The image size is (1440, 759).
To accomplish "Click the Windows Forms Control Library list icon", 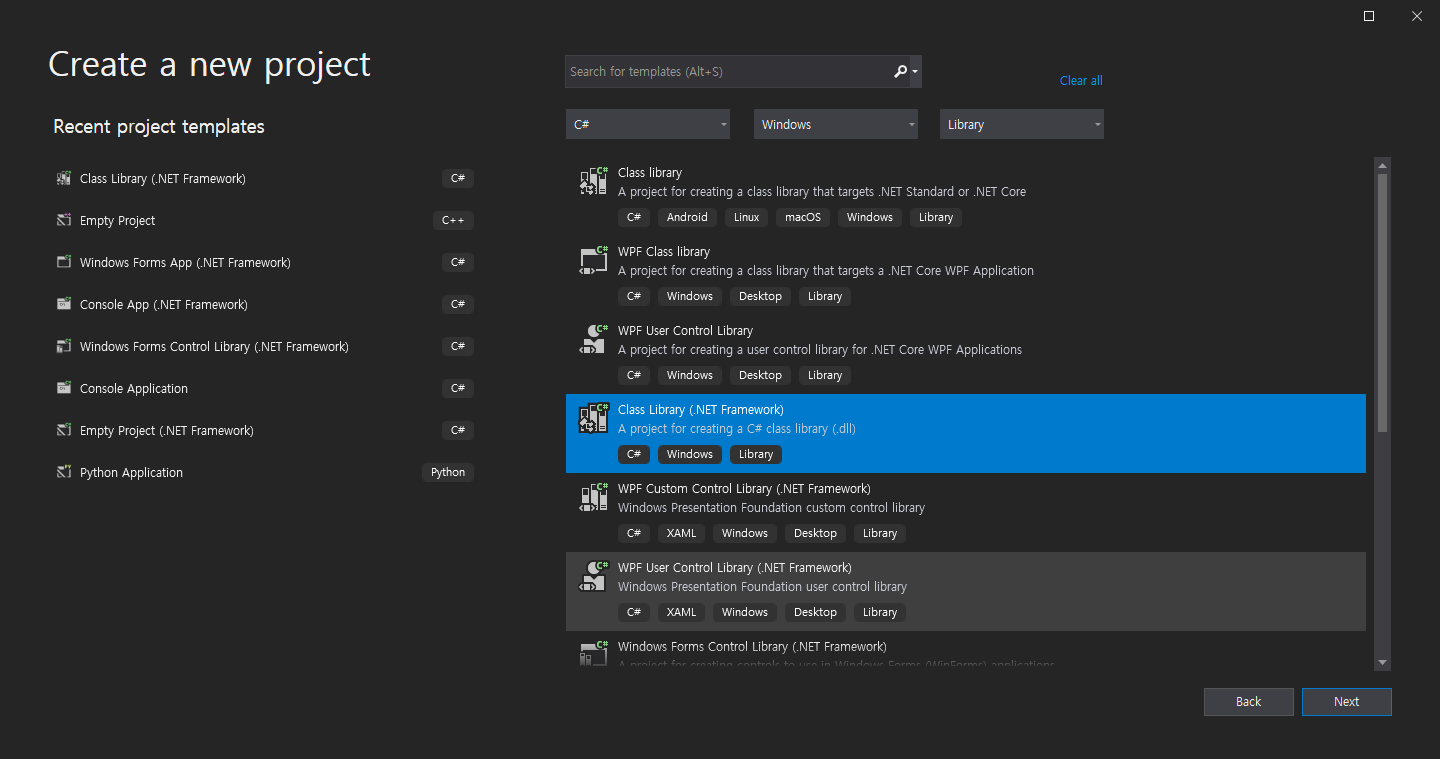I will point(594,653).
